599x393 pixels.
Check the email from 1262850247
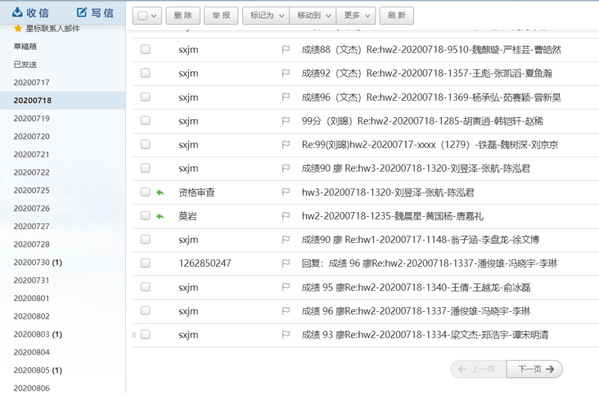[145, 263]
